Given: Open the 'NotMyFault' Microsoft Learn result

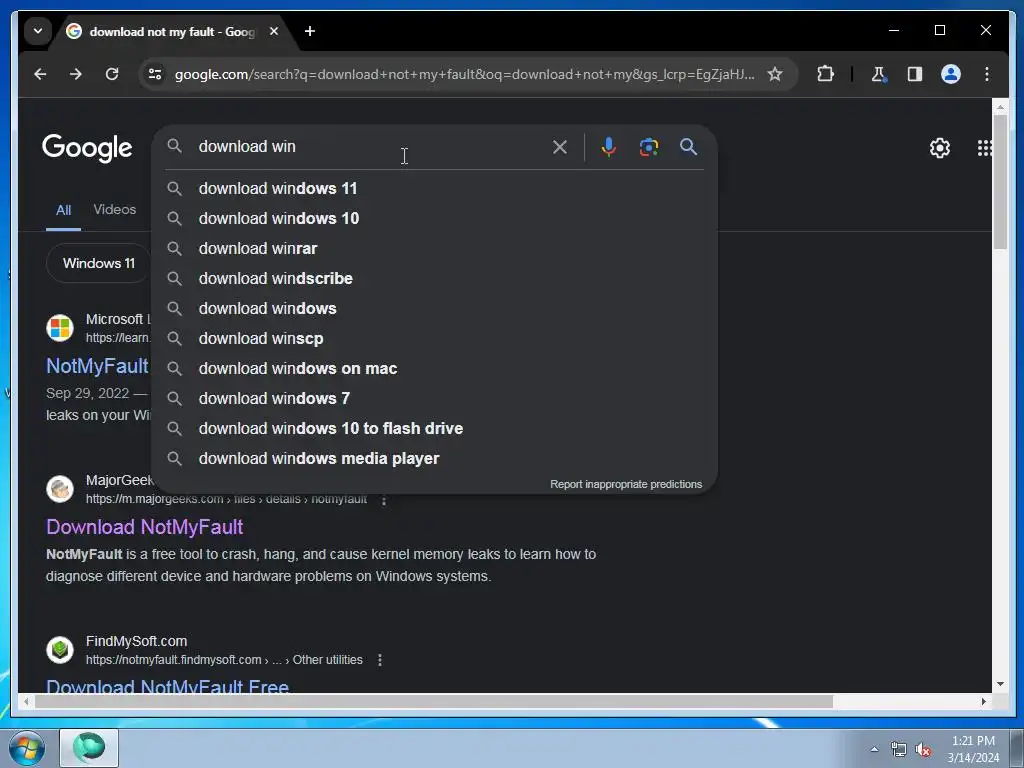Looking at the screenshot, I should (98, 366).
